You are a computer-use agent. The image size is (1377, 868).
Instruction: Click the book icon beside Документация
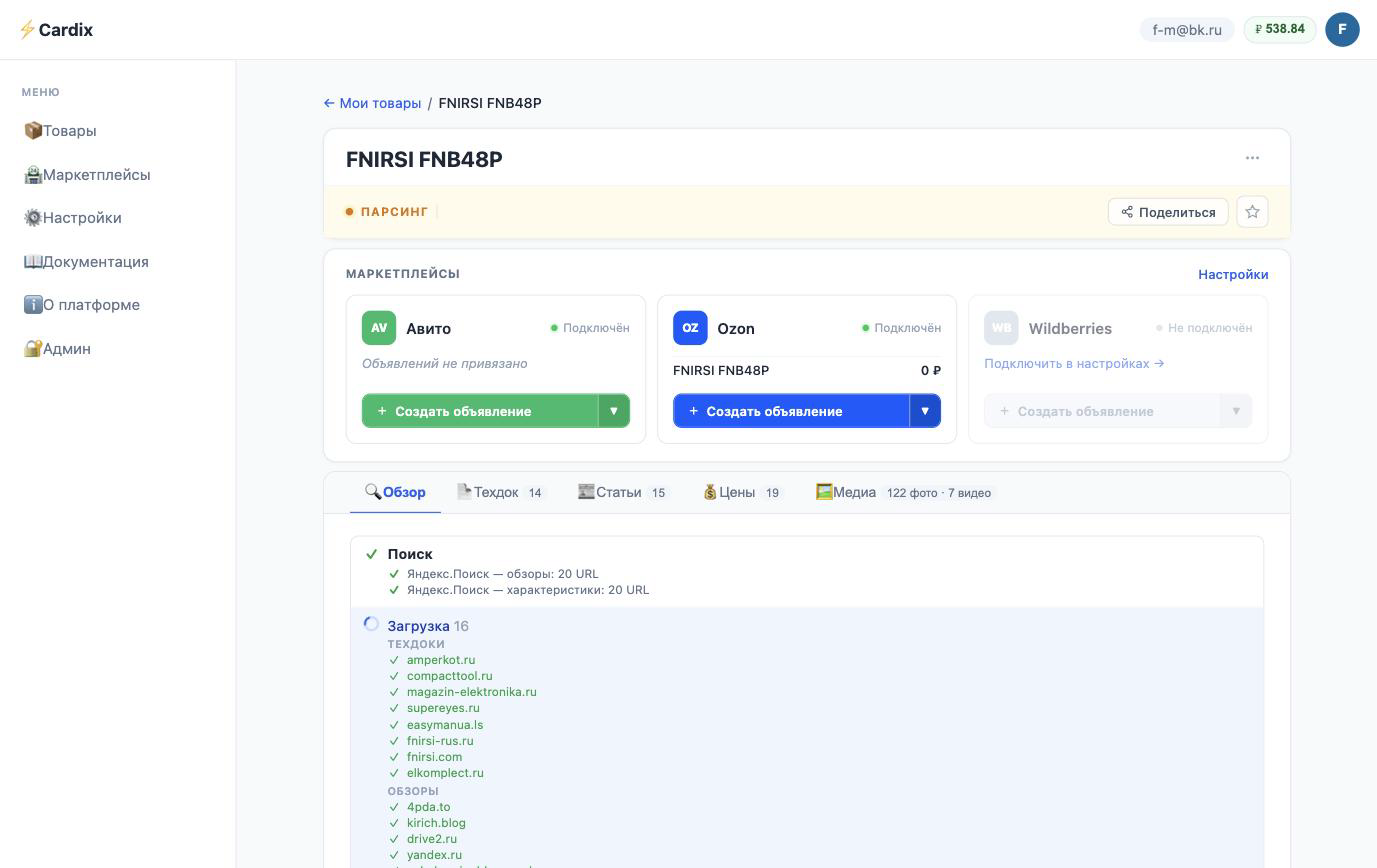32,262
